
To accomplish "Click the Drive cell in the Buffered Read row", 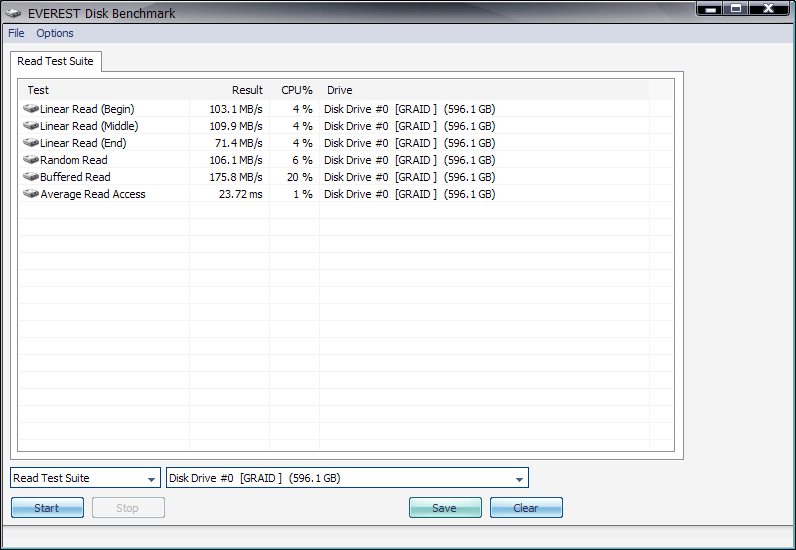I will pos(410,177).
